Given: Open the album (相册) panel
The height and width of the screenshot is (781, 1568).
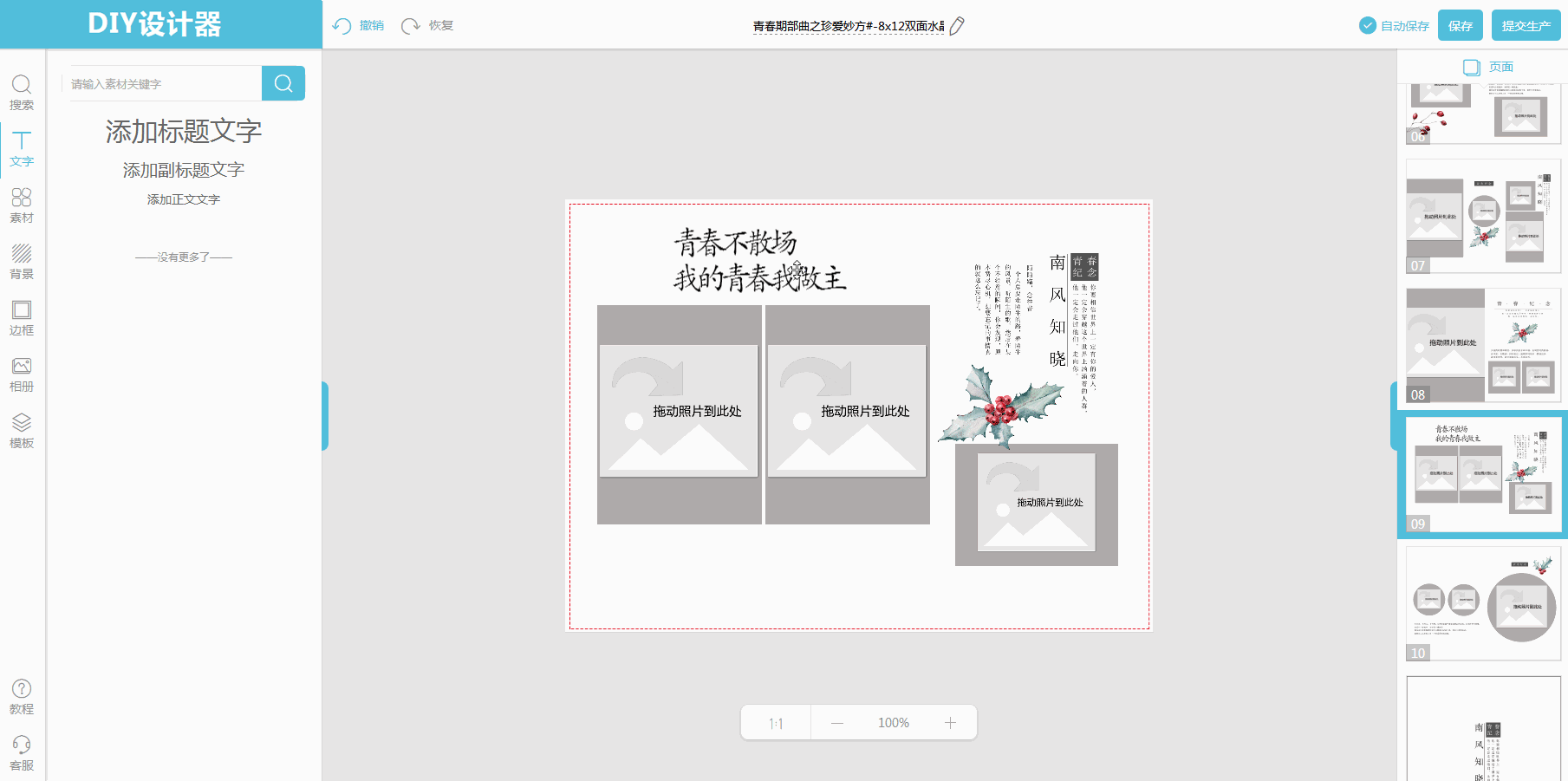Looking at the screenshot, I should (x=22, y=374).
